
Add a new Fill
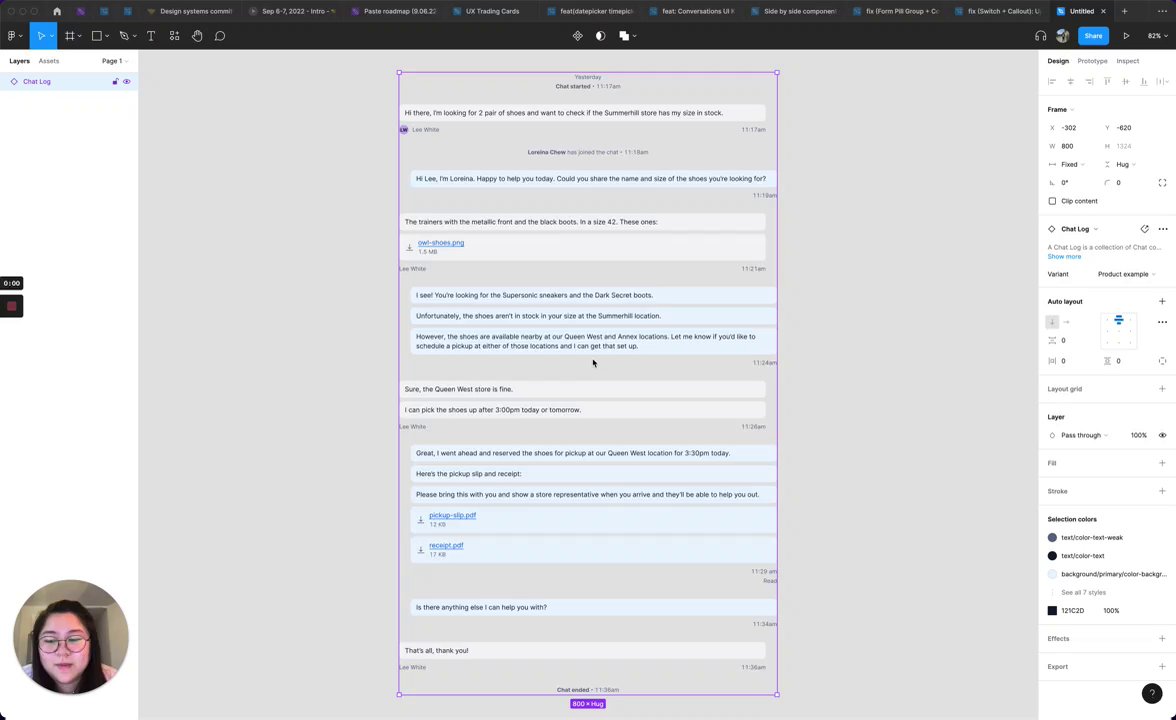pyautogui.click(x=1162, y=463)
